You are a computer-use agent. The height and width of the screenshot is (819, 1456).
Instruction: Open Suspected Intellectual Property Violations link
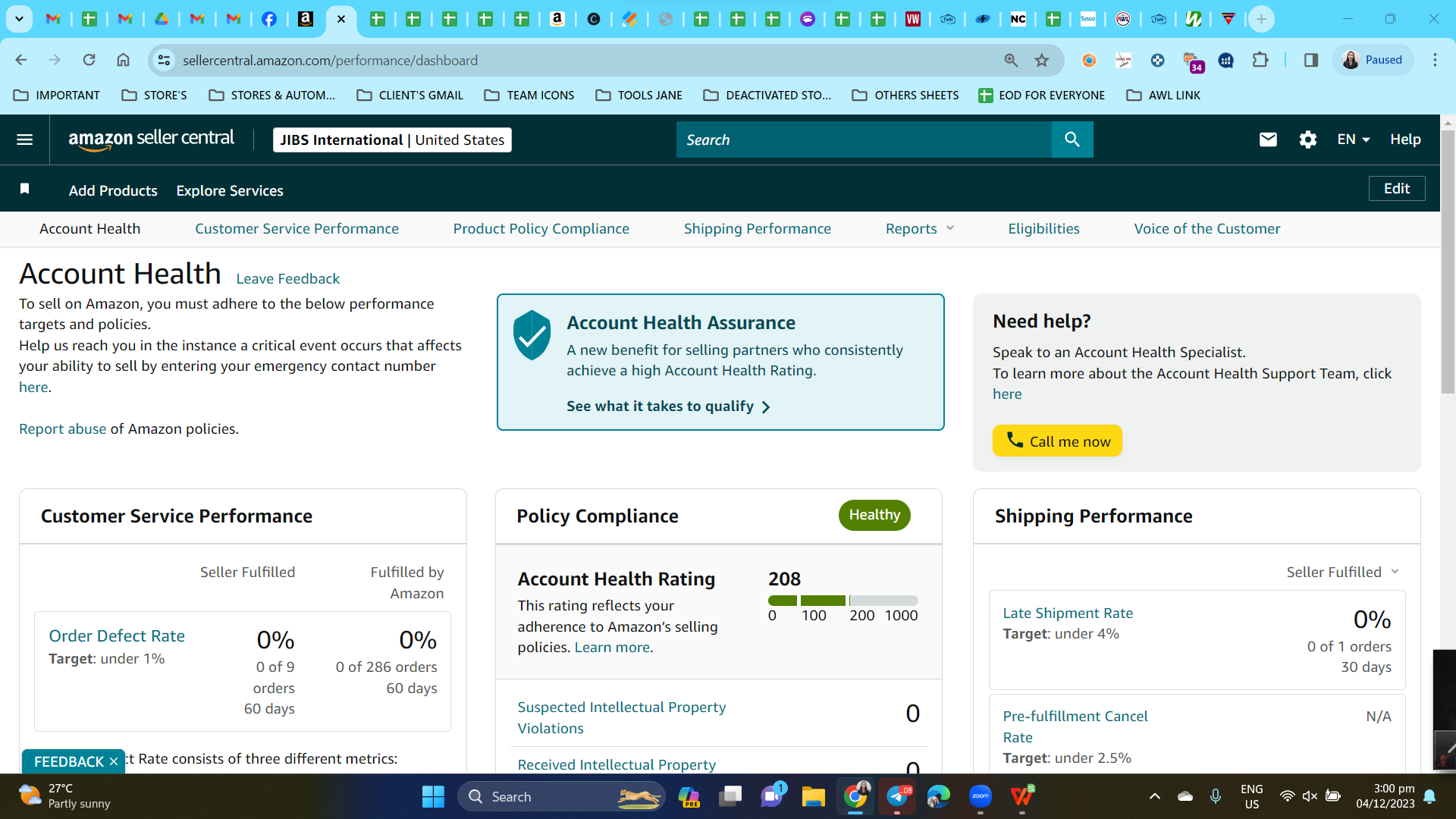(x=622, y=717)
